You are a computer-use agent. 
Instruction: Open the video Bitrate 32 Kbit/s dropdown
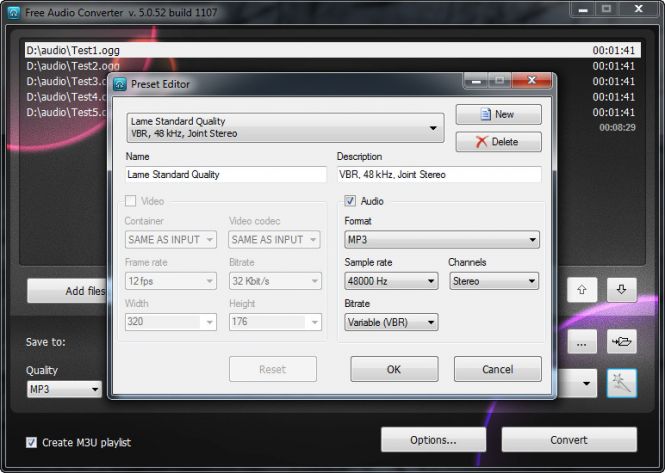[x=275, y=281]
